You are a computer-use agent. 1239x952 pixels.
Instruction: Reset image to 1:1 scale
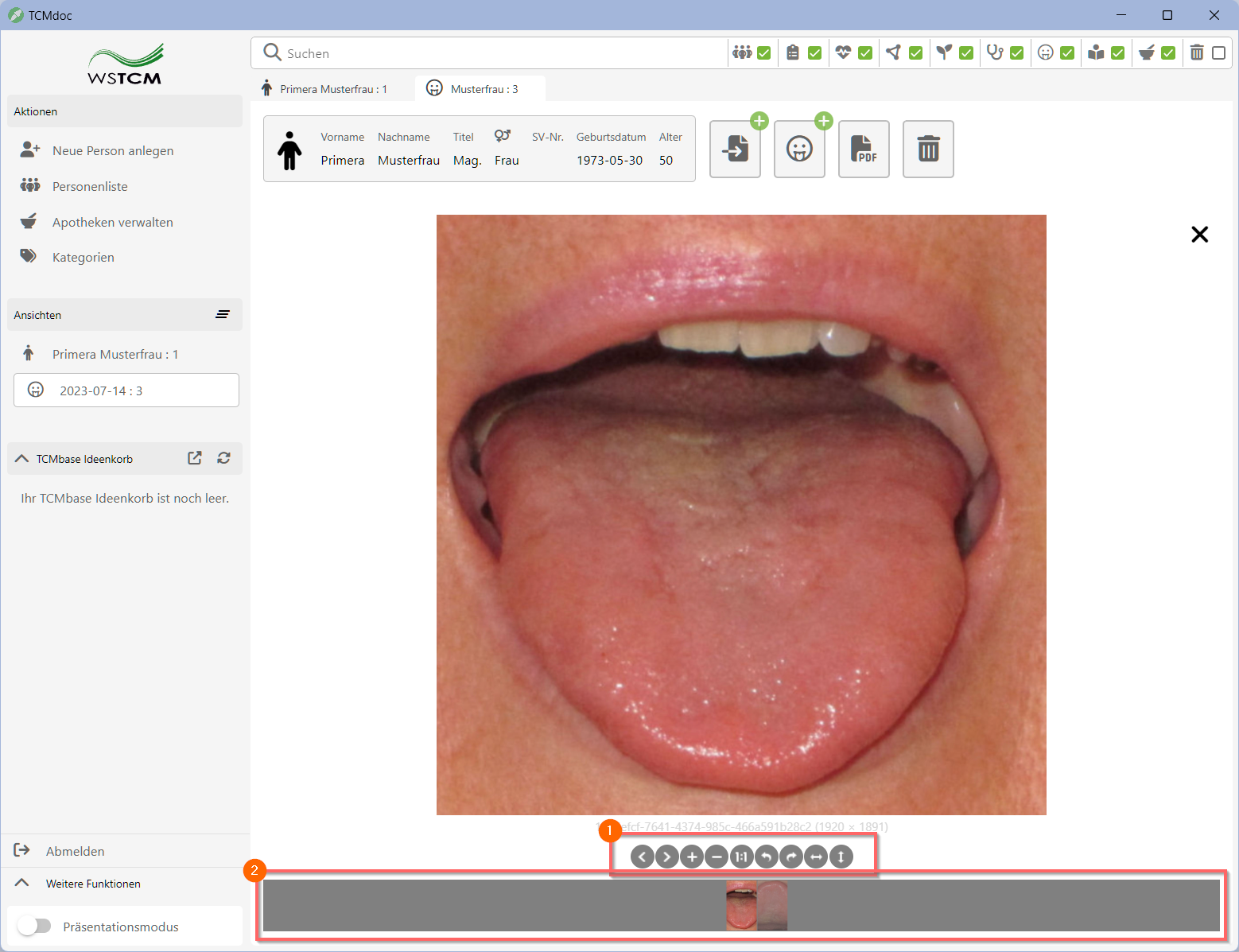pos(741,857)
